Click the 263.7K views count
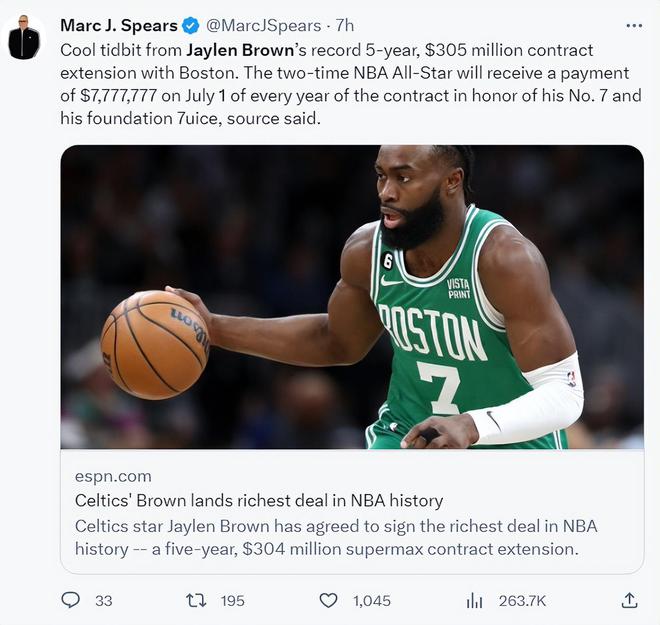Viewport: 660px width, 625px height. (x=522, y=601)
